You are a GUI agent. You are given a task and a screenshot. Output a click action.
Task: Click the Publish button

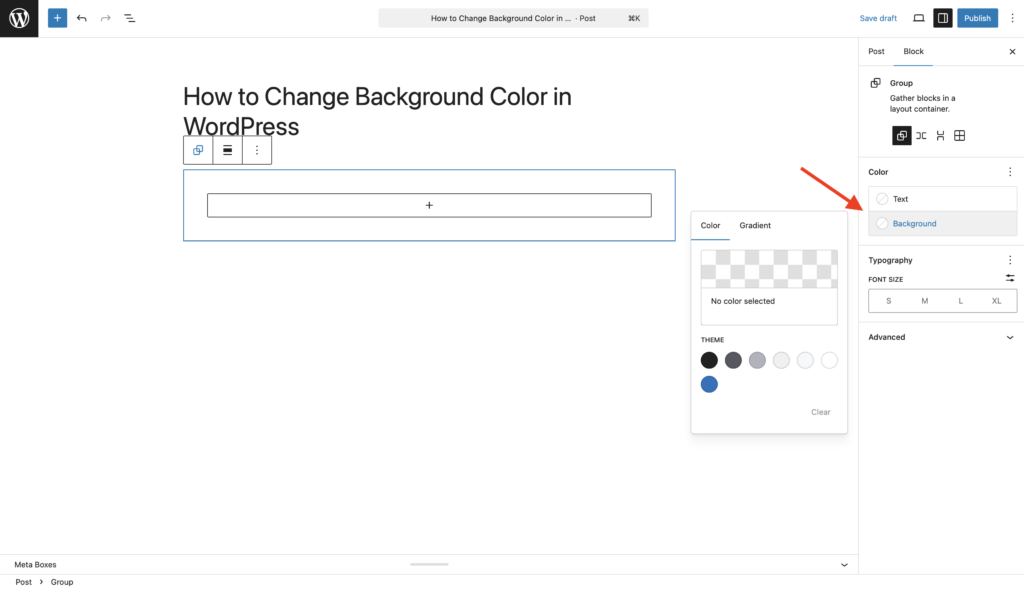pyautogui.click(x=977, y=18)
